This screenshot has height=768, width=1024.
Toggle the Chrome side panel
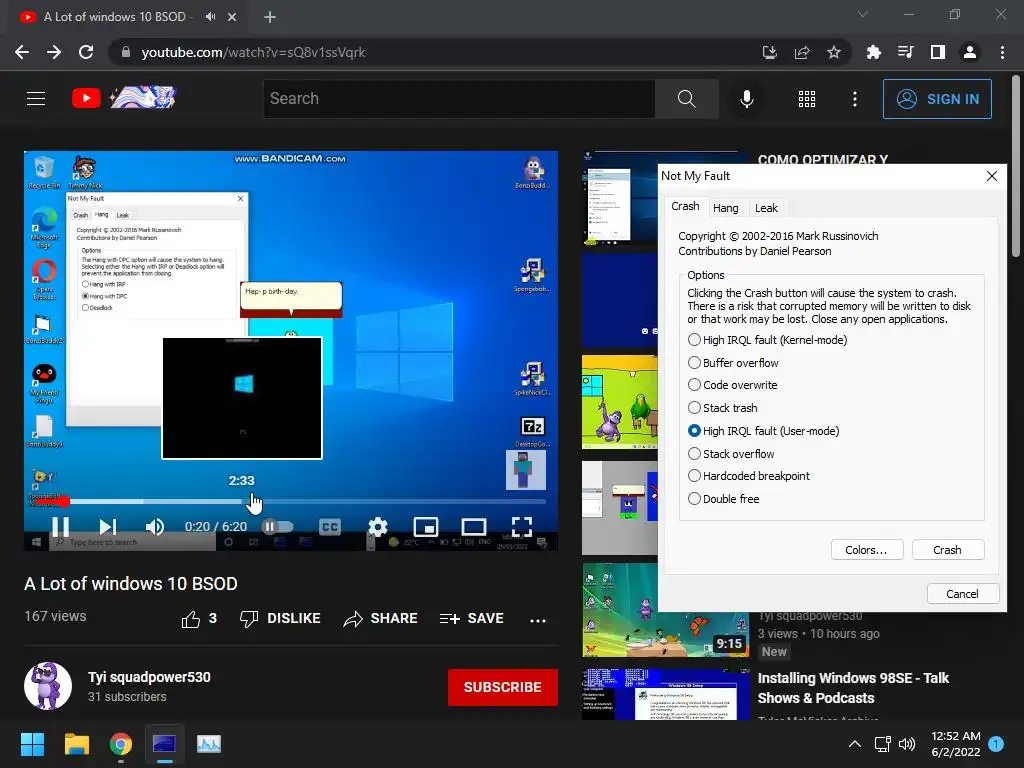(x=938, y=52)
